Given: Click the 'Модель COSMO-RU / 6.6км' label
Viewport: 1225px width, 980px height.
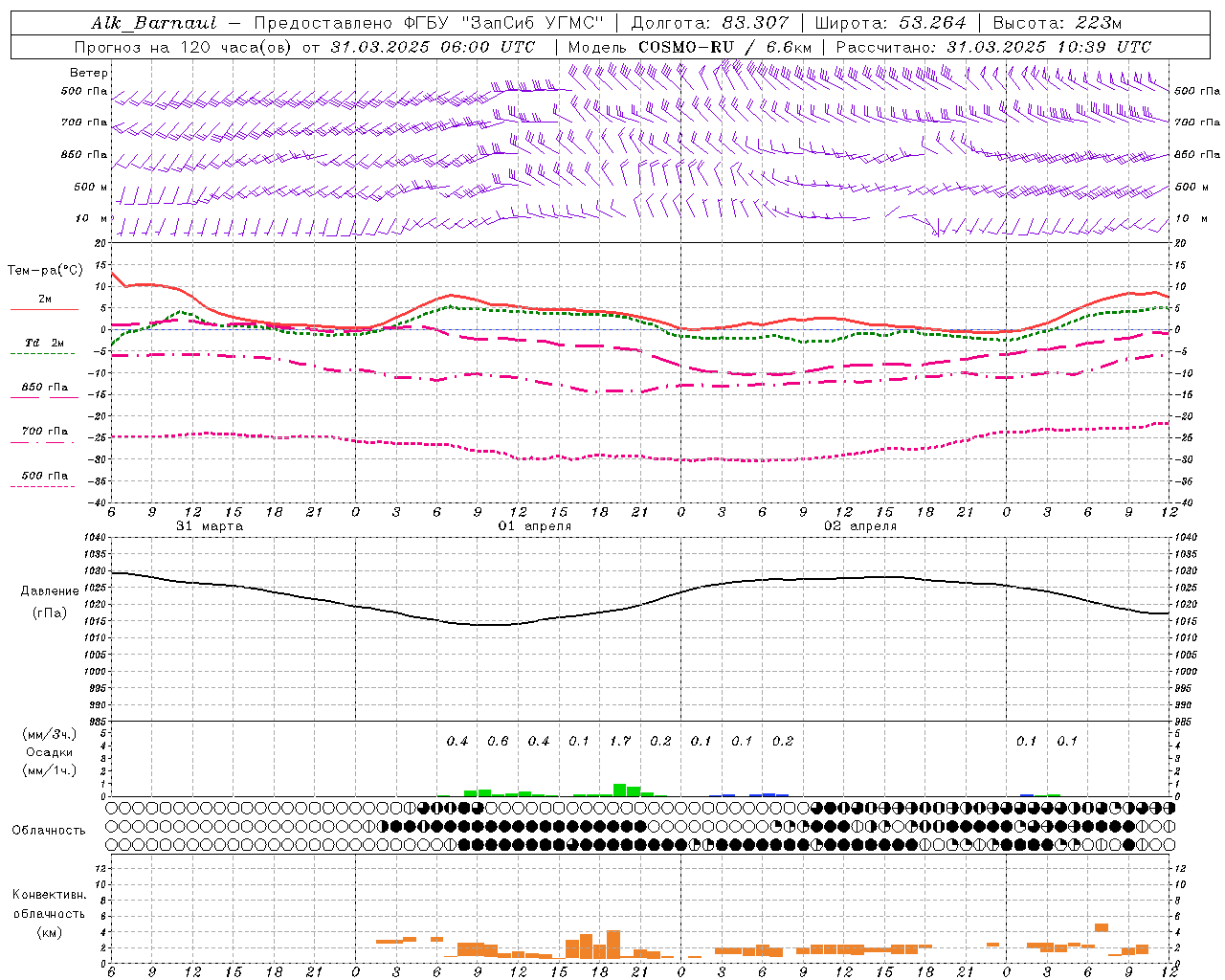Looking at the screenshot, I should [x=690, y=47].
